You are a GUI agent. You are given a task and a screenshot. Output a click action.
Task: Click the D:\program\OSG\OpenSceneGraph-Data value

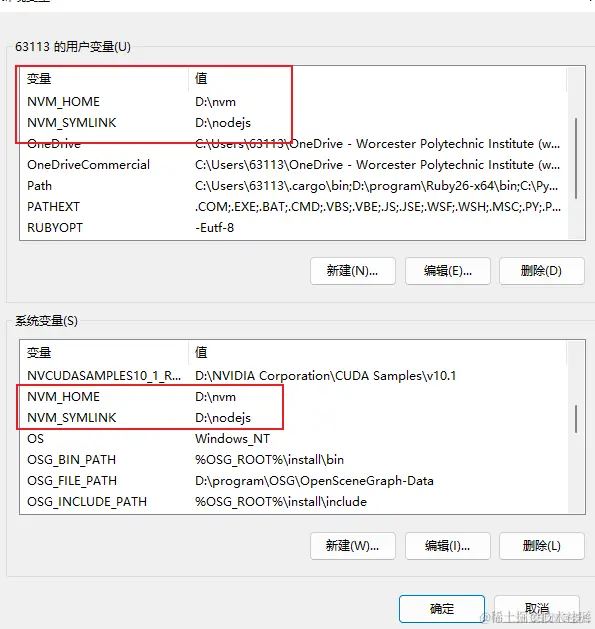[314, 481]
